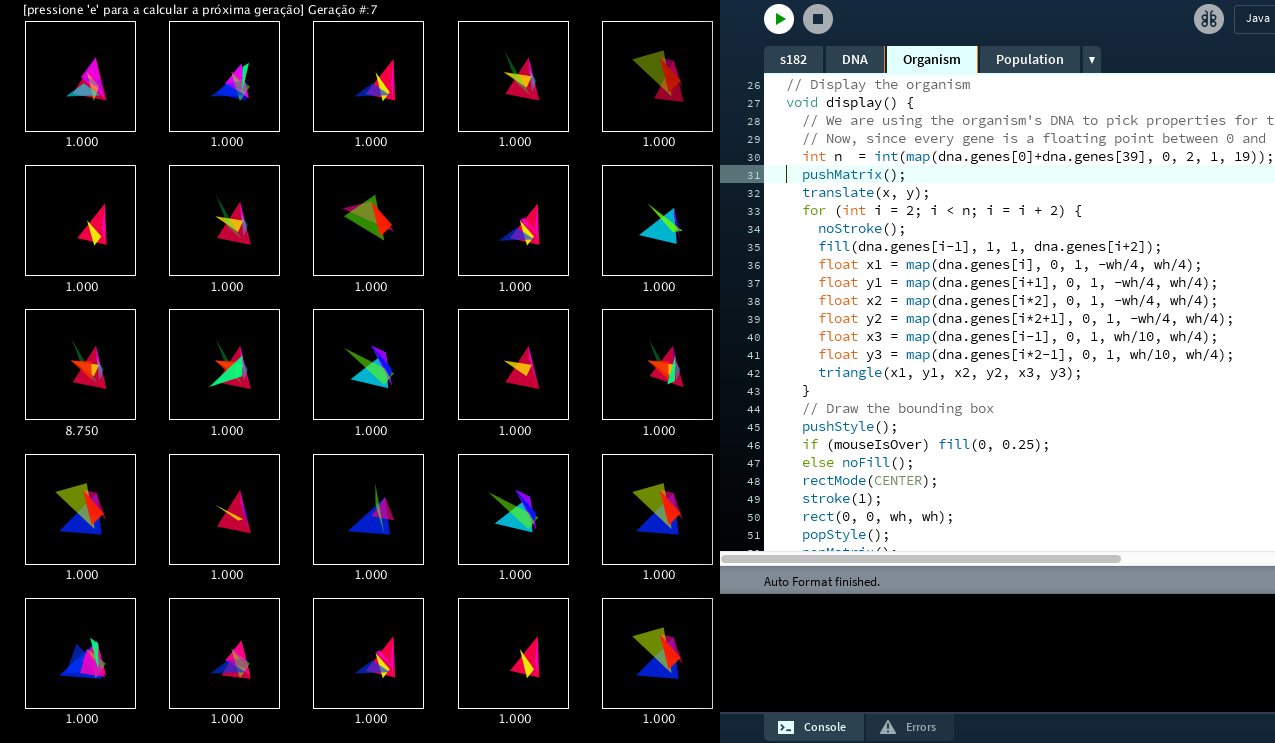Open the Console panel
The image size is (1275, 743).
tap(813, 727)
